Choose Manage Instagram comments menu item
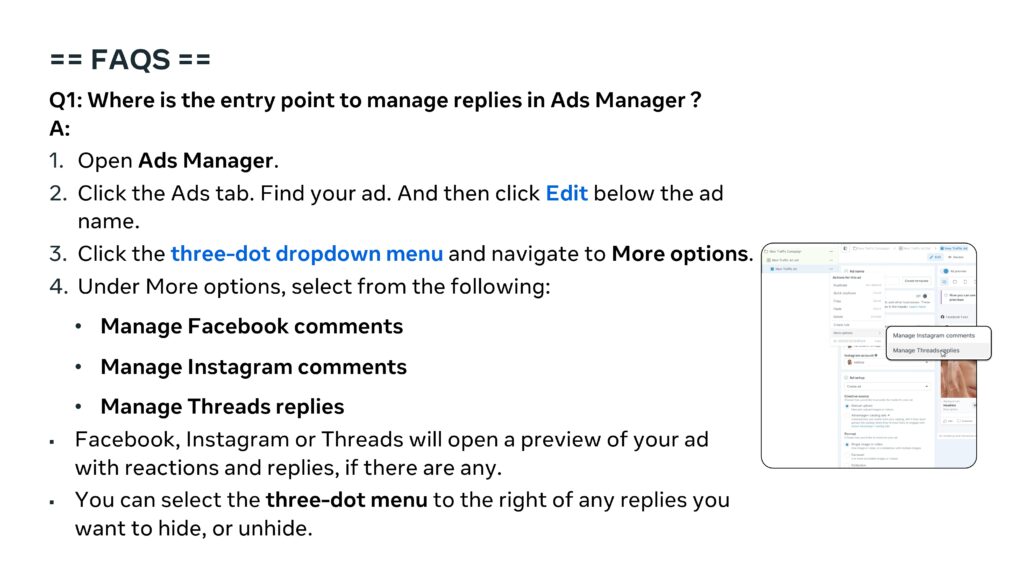The height and width of the screenshot is (576, 1024). pyautogui.click(x=933, y=336)
